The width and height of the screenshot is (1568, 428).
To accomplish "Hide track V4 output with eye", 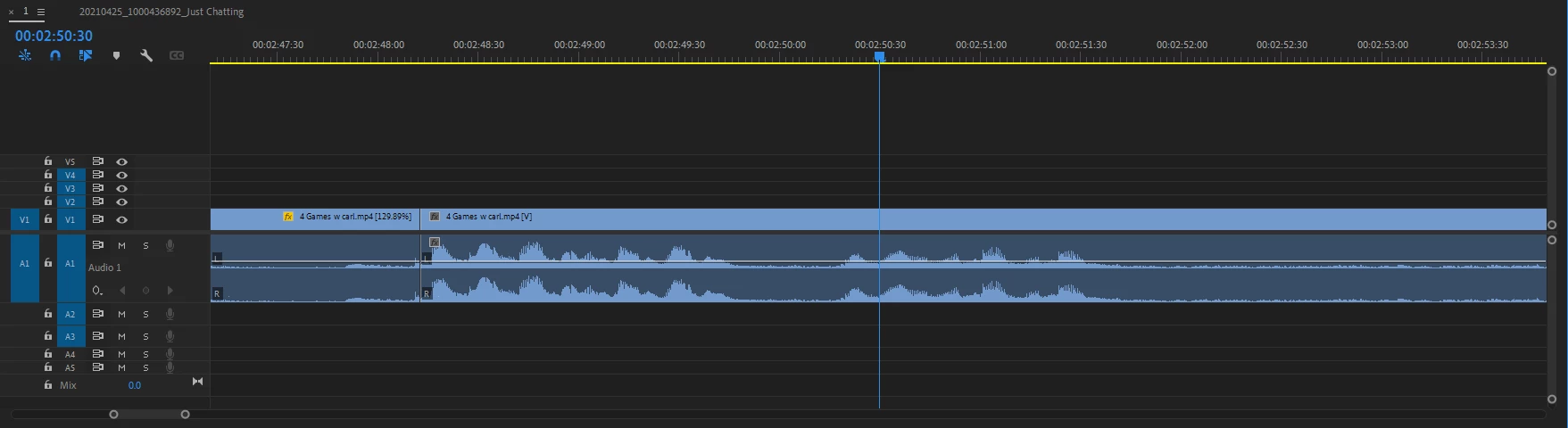I will [122, 175].
